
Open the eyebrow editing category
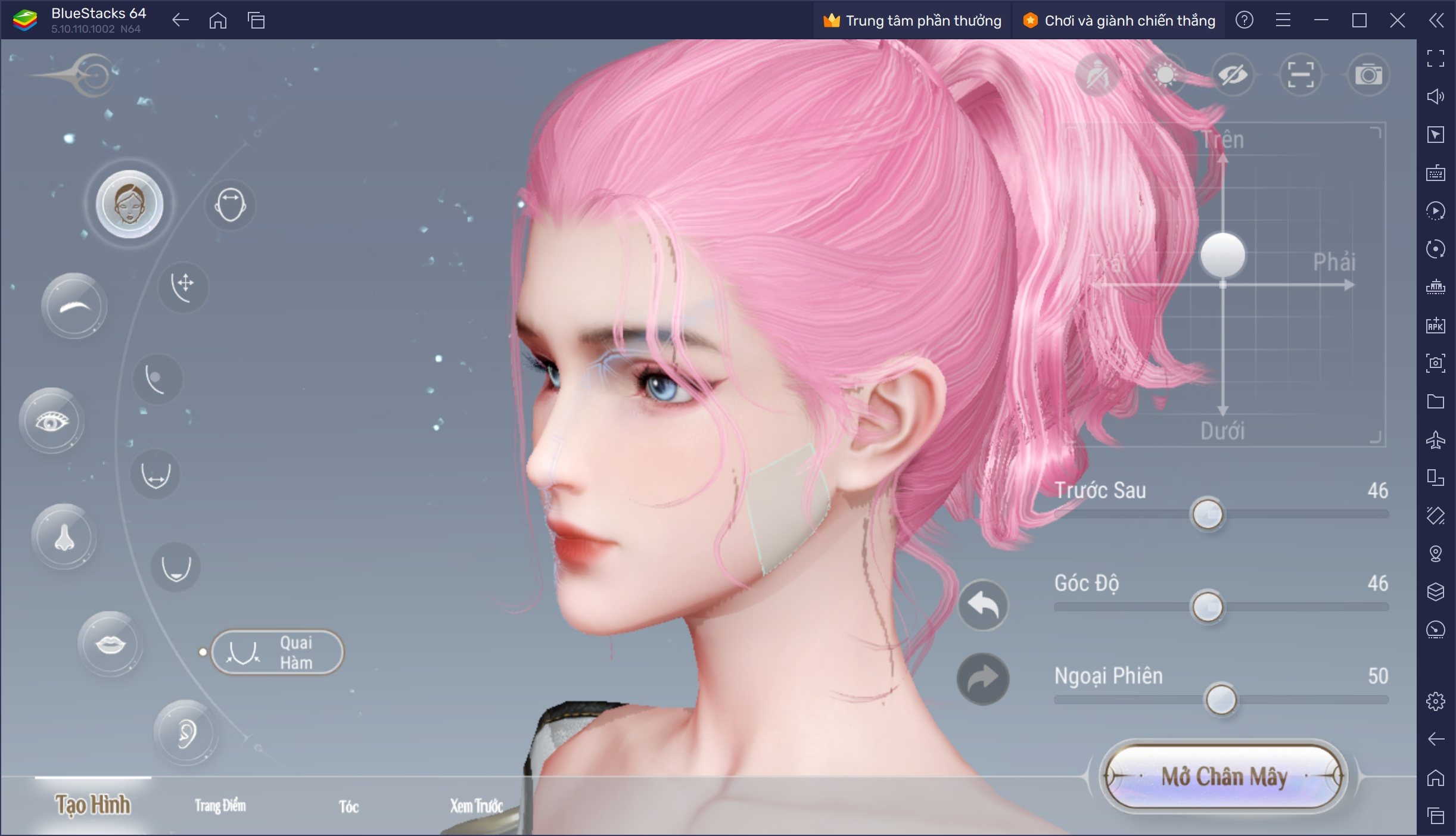(74, 306)
